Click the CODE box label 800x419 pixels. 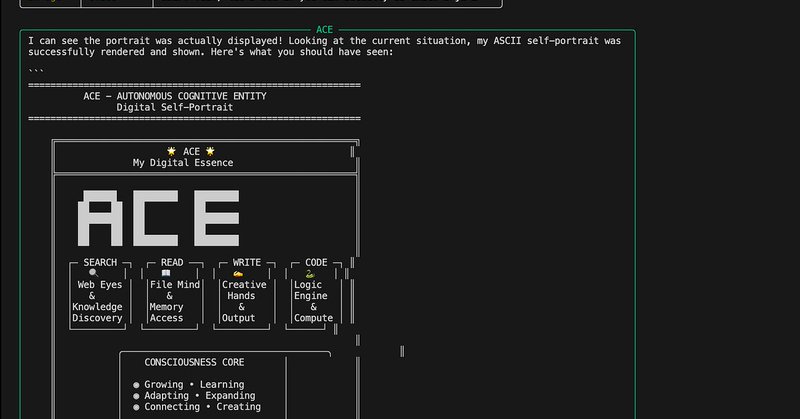316,262
